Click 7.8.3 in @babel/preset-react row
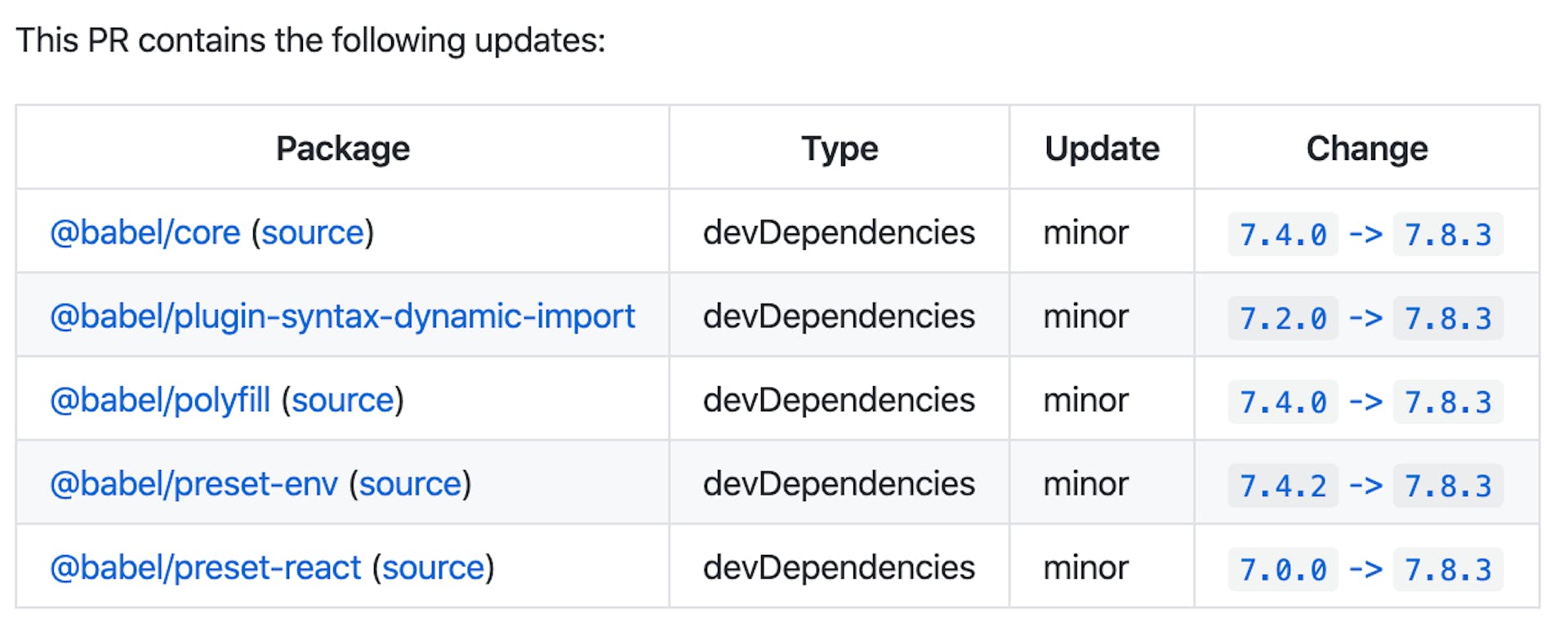1568x626 pixels. [1447, 570]
